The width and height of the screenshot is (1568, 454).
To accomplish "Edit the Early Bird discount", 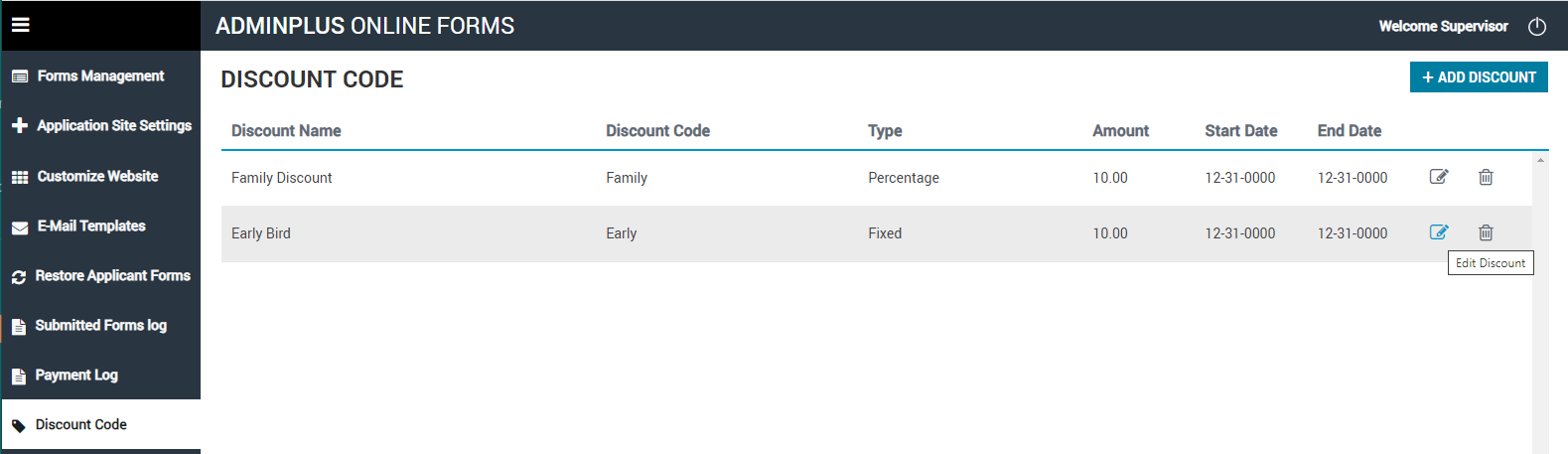I will [x=1439, y=232].
